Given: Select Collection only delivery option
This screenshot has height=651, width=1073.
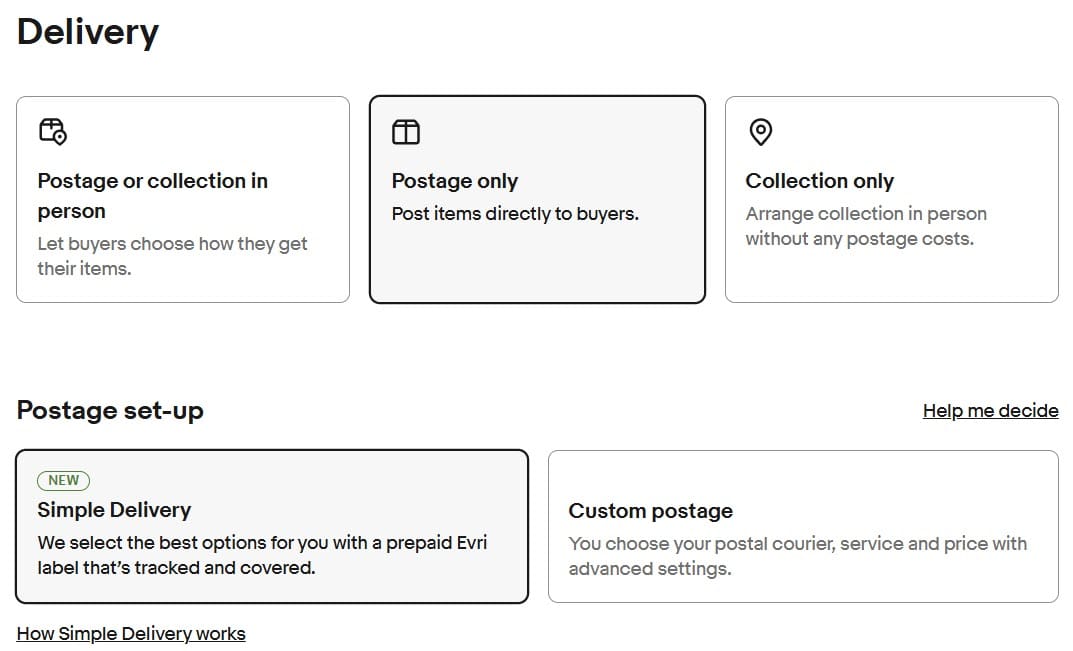Looking at the screenshot, I should (892, 199).
